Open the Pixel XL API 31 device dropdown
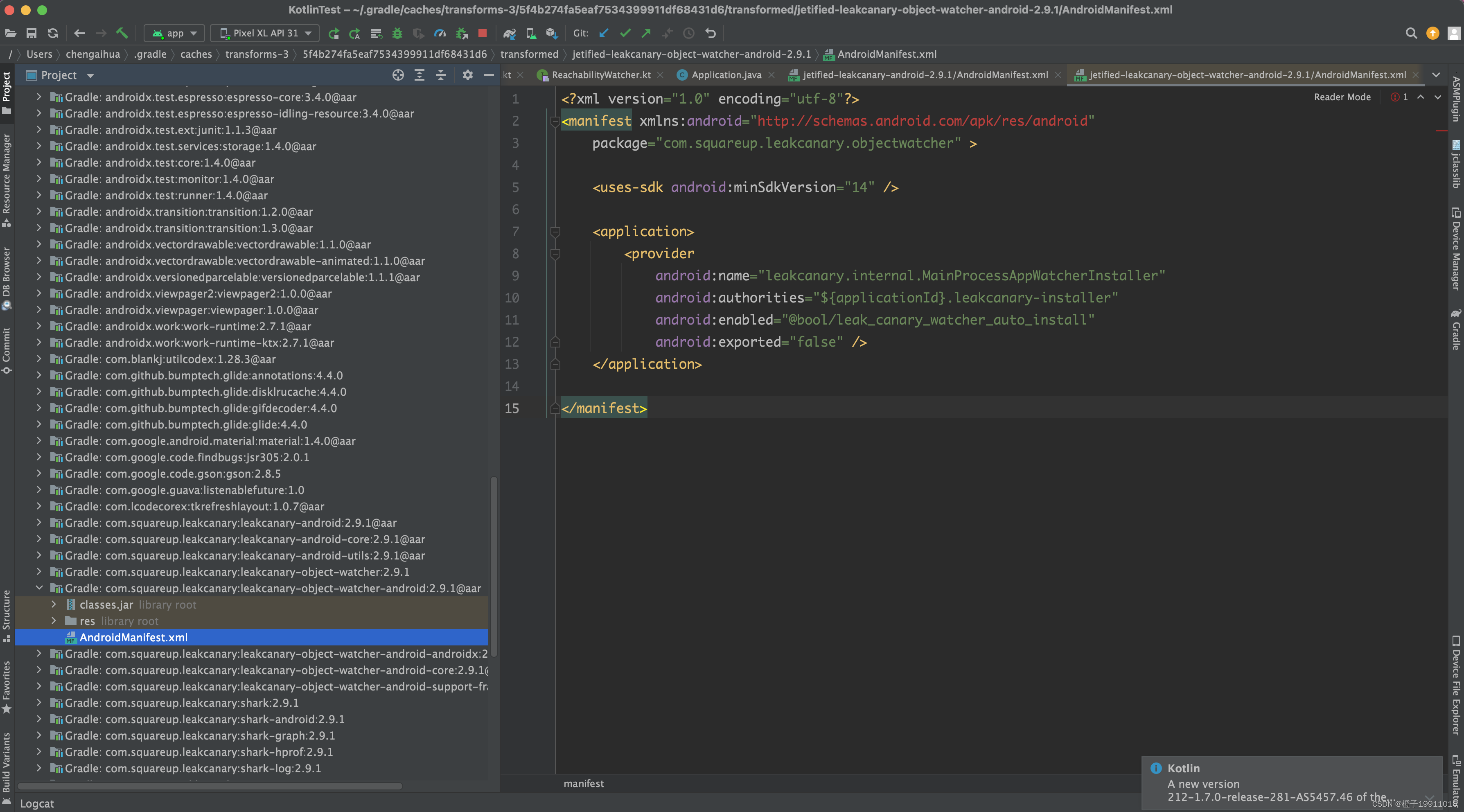The image size is (1464, 812). point(265,34)
